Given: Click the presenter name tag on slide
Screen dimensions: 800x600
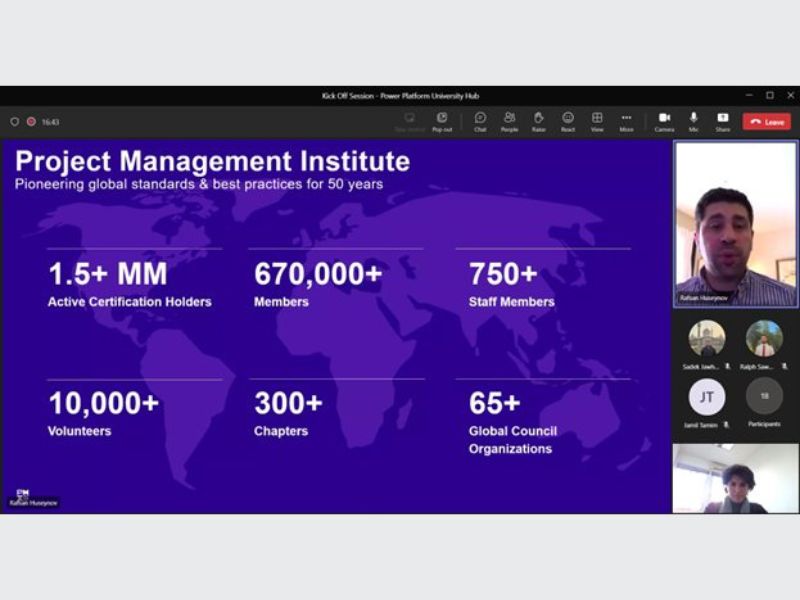Looking at the screenshot, I should click(34, 503).
